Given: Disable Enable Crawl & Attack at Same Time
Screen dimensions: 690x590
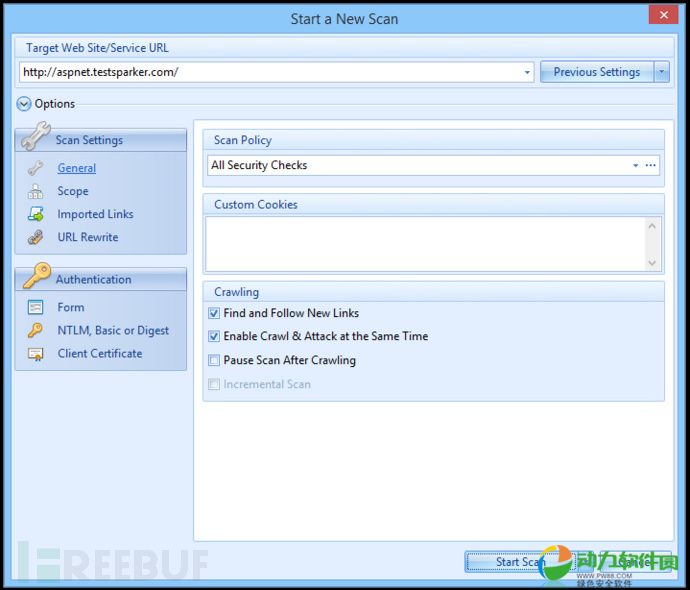Looking at the screenshot, I should tap(214, 337).
